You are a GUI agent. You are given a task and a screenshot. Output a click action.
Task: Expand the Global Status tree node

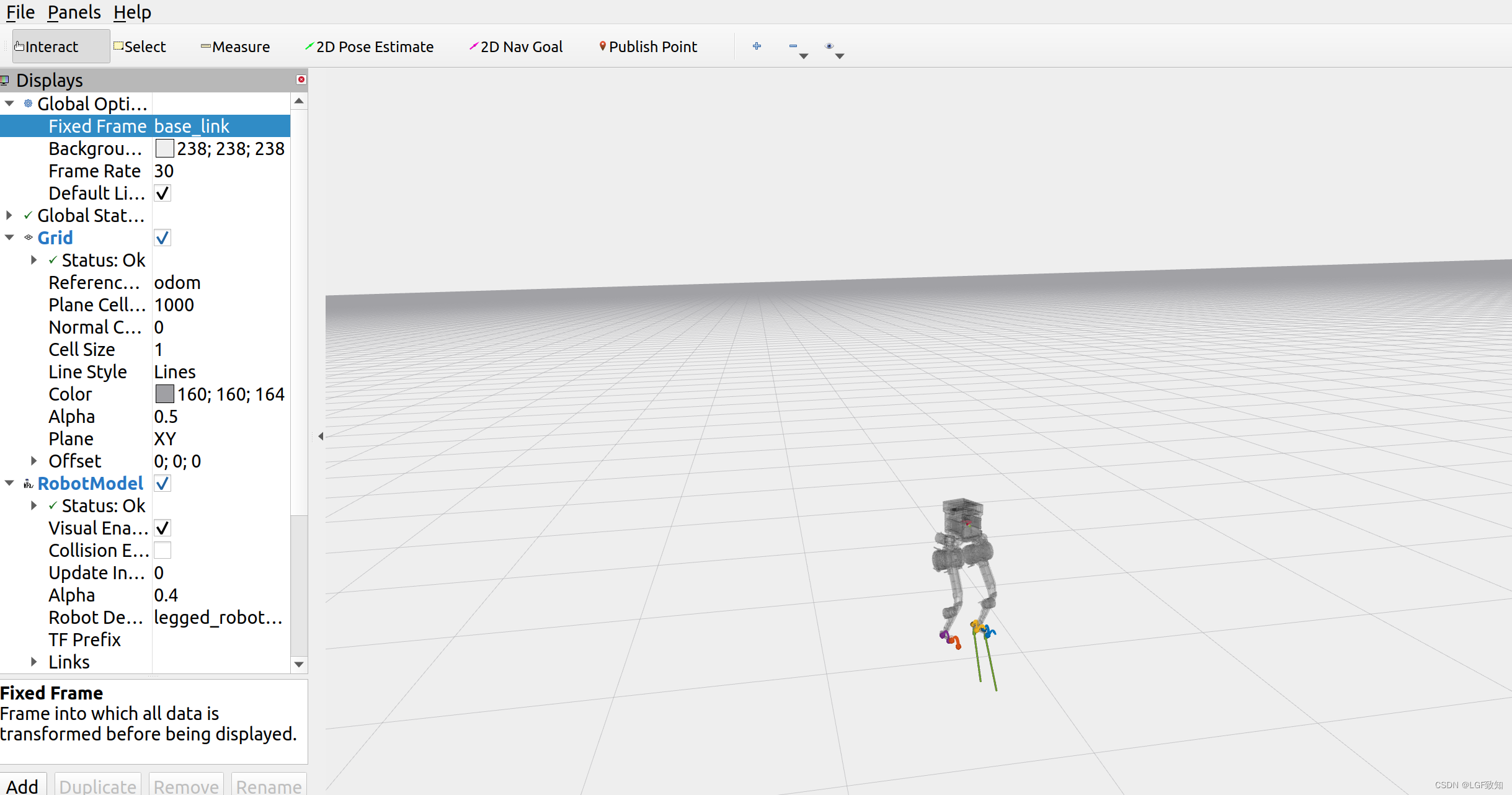9,215
